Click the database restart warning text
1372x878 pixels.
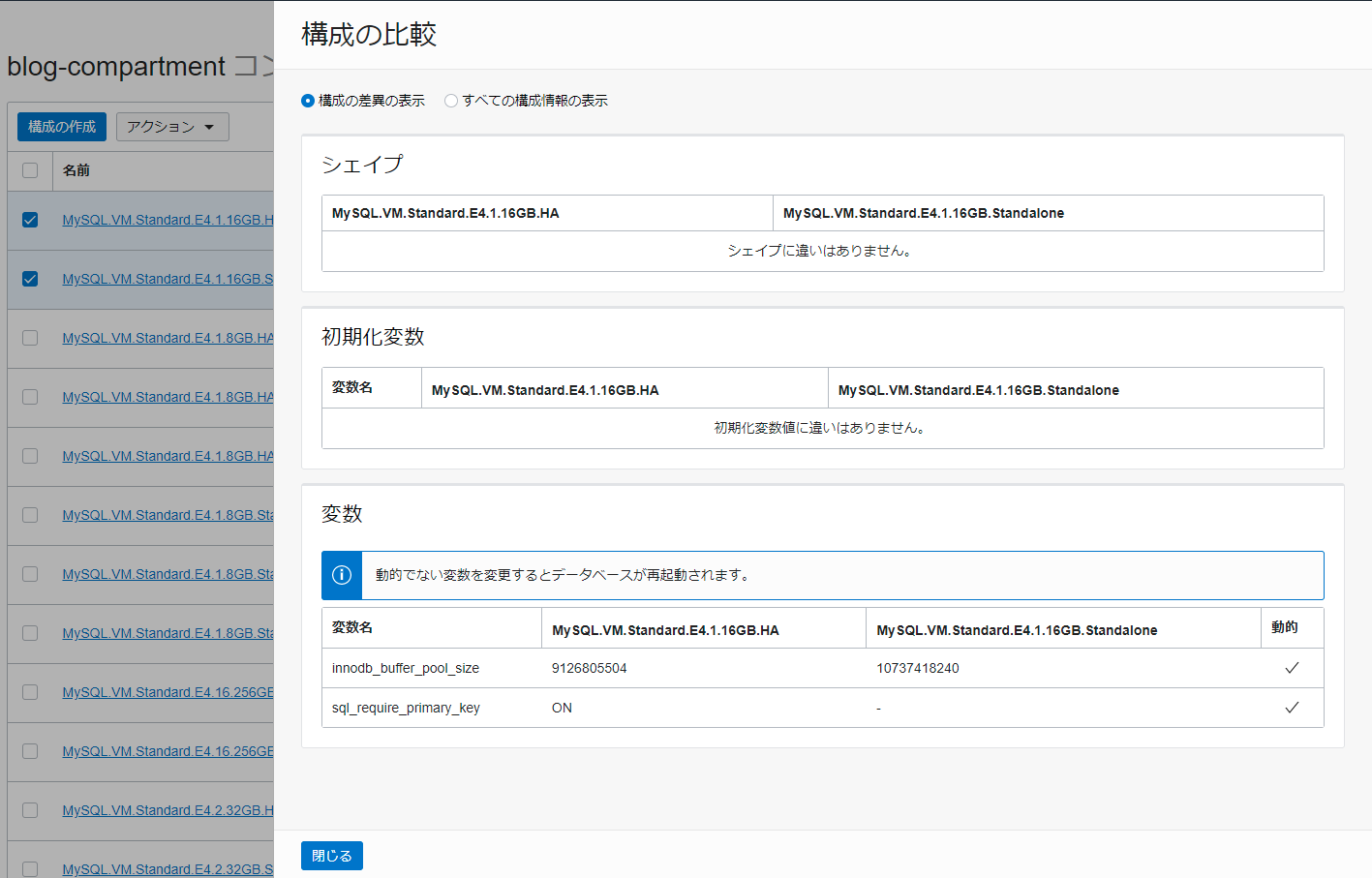[564, 575]
